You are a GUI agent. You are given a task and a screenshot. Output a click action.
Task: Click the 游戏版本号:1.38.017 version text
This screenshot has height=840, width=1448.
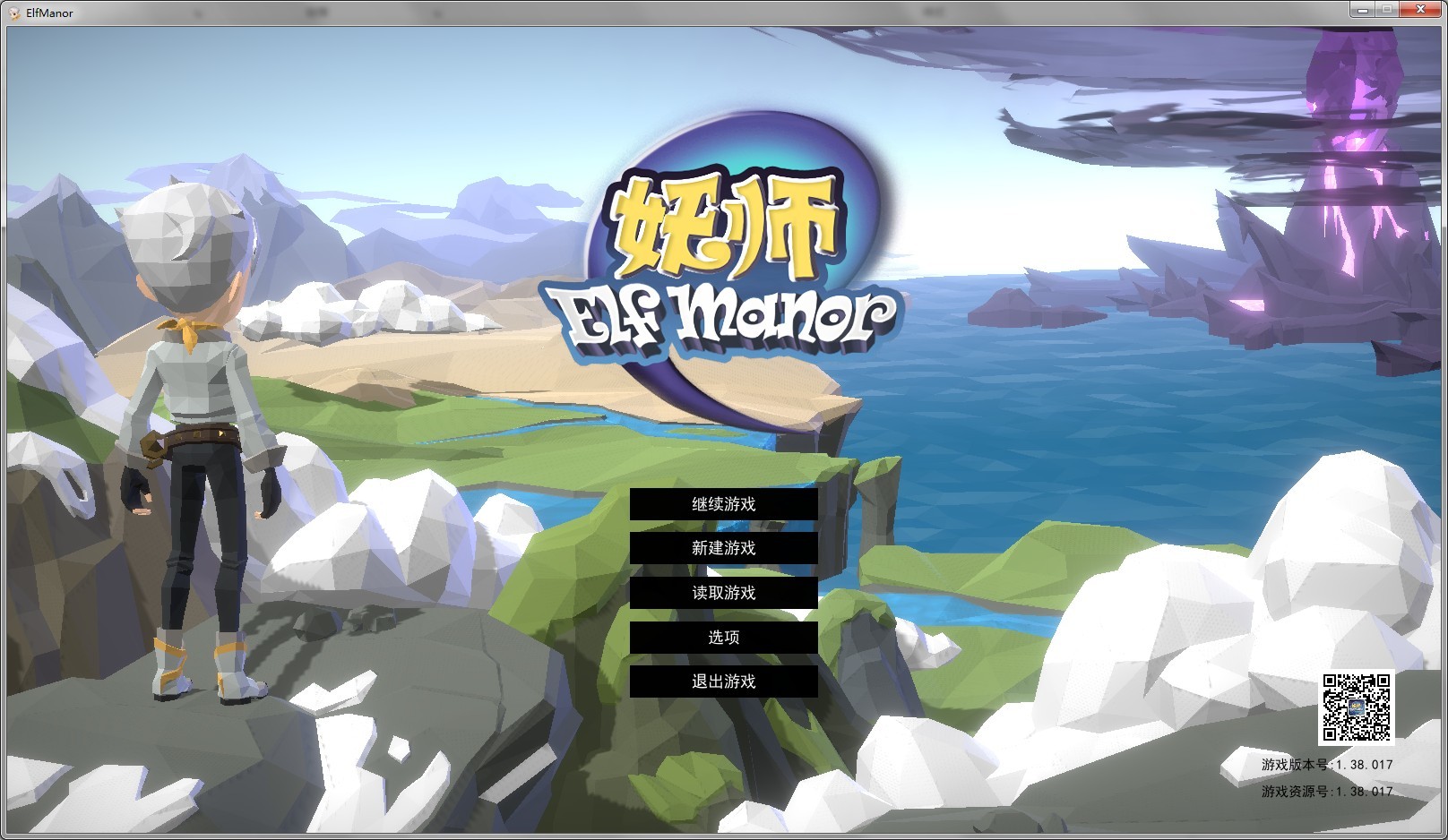(1327, 765)
